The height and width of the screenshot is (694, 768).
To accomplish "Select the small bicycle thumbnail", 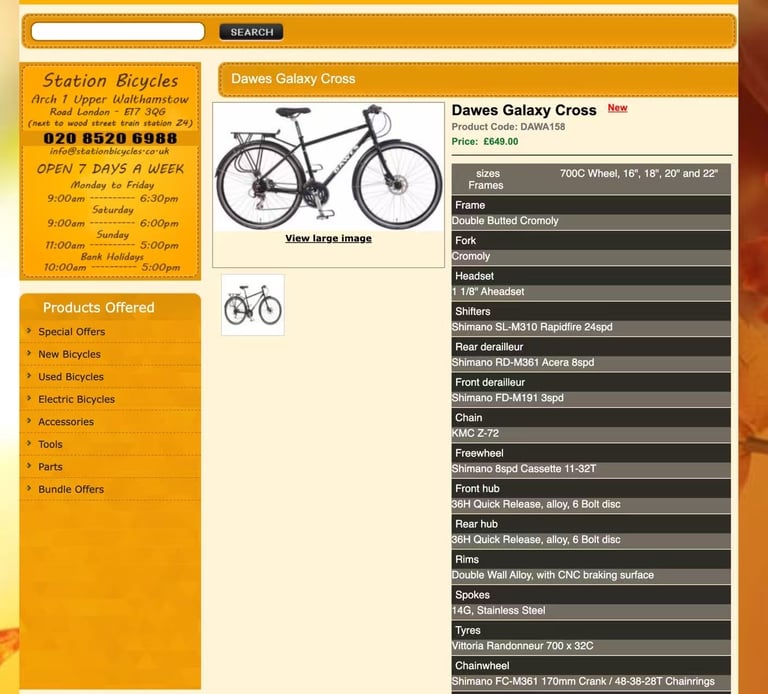I will point(253,305).
